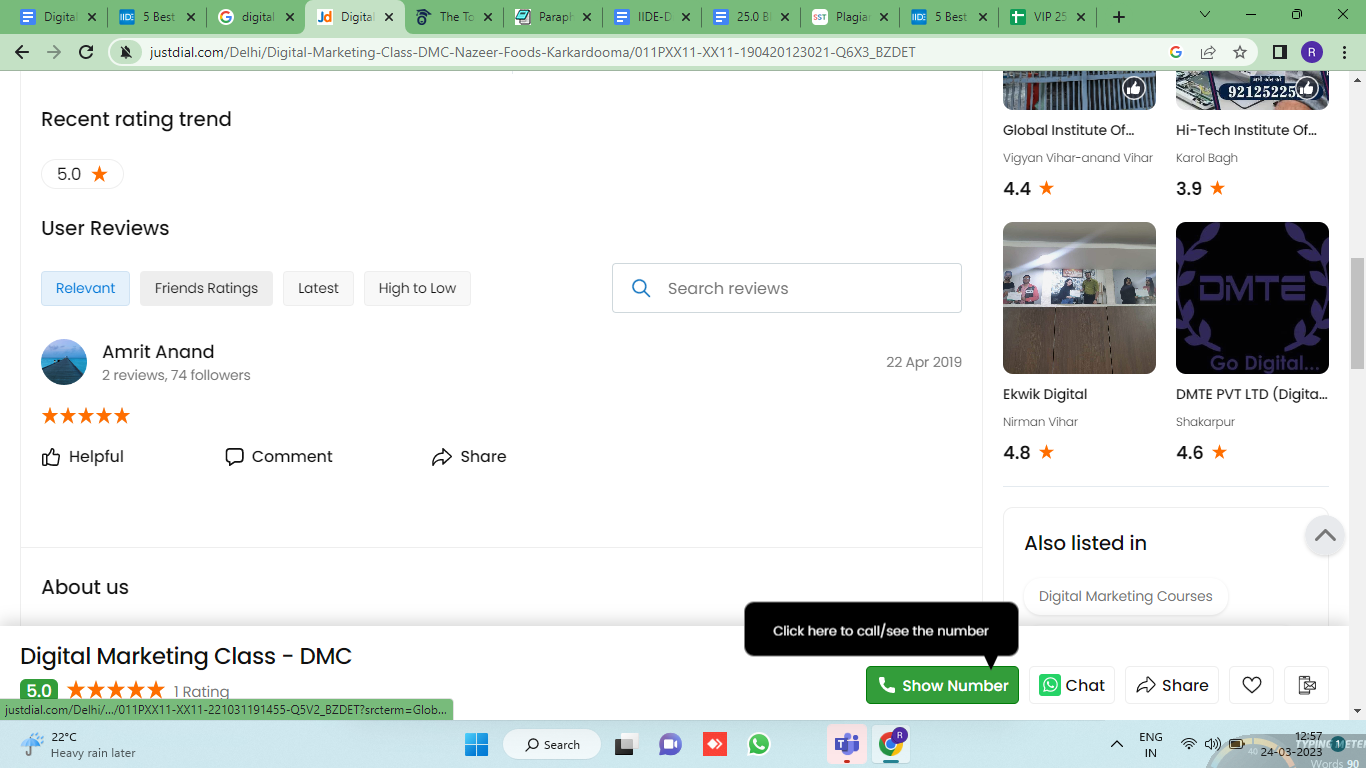Click the Google icon in address bar
This screenshot has height=768, width=1366.
click(x=1176, y=52)
